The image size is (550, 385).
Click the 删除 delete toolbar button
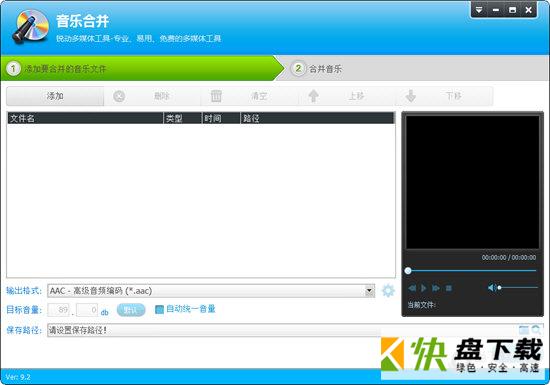[152, 96]
